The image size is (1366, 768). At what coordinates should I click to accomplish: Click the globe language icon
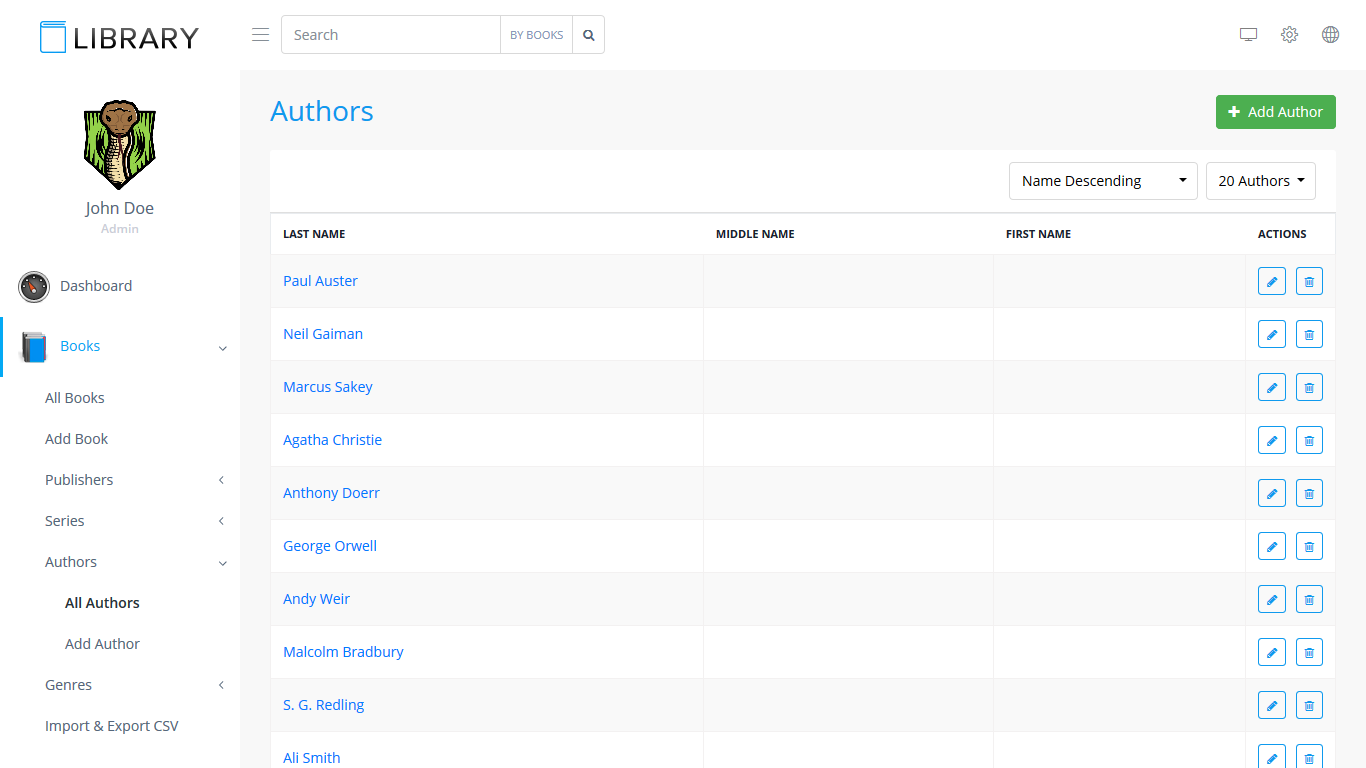point(1330,35)
